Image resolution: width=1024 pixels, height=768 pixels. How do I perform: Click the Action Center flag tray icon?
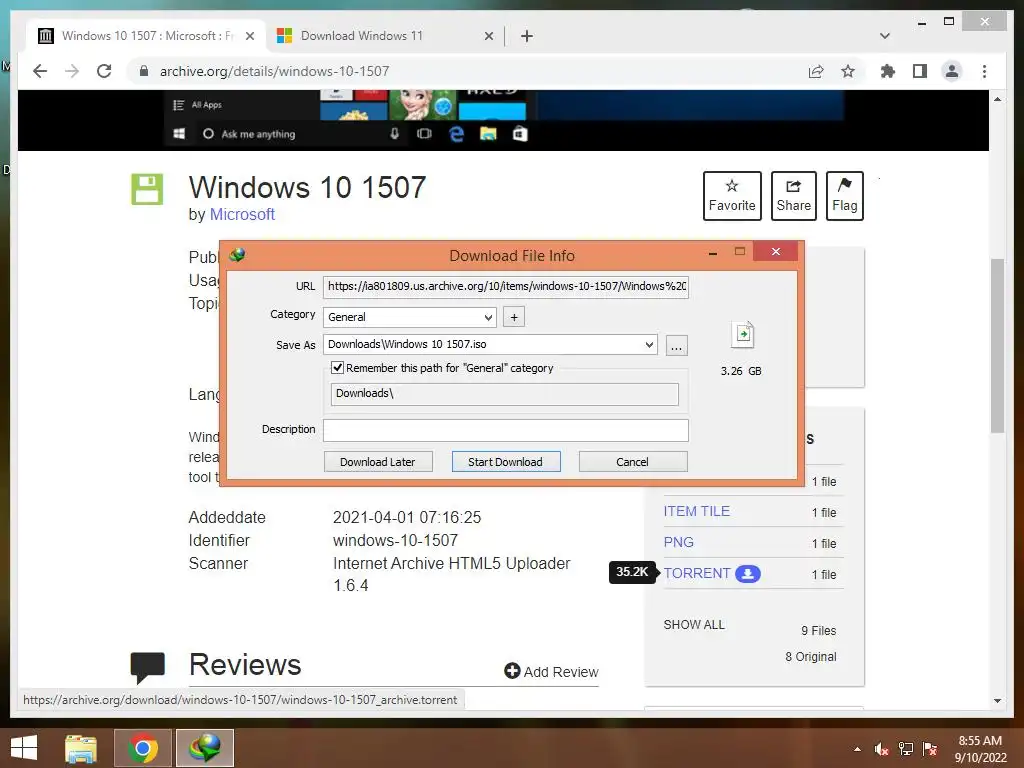(x=930, y=749)
